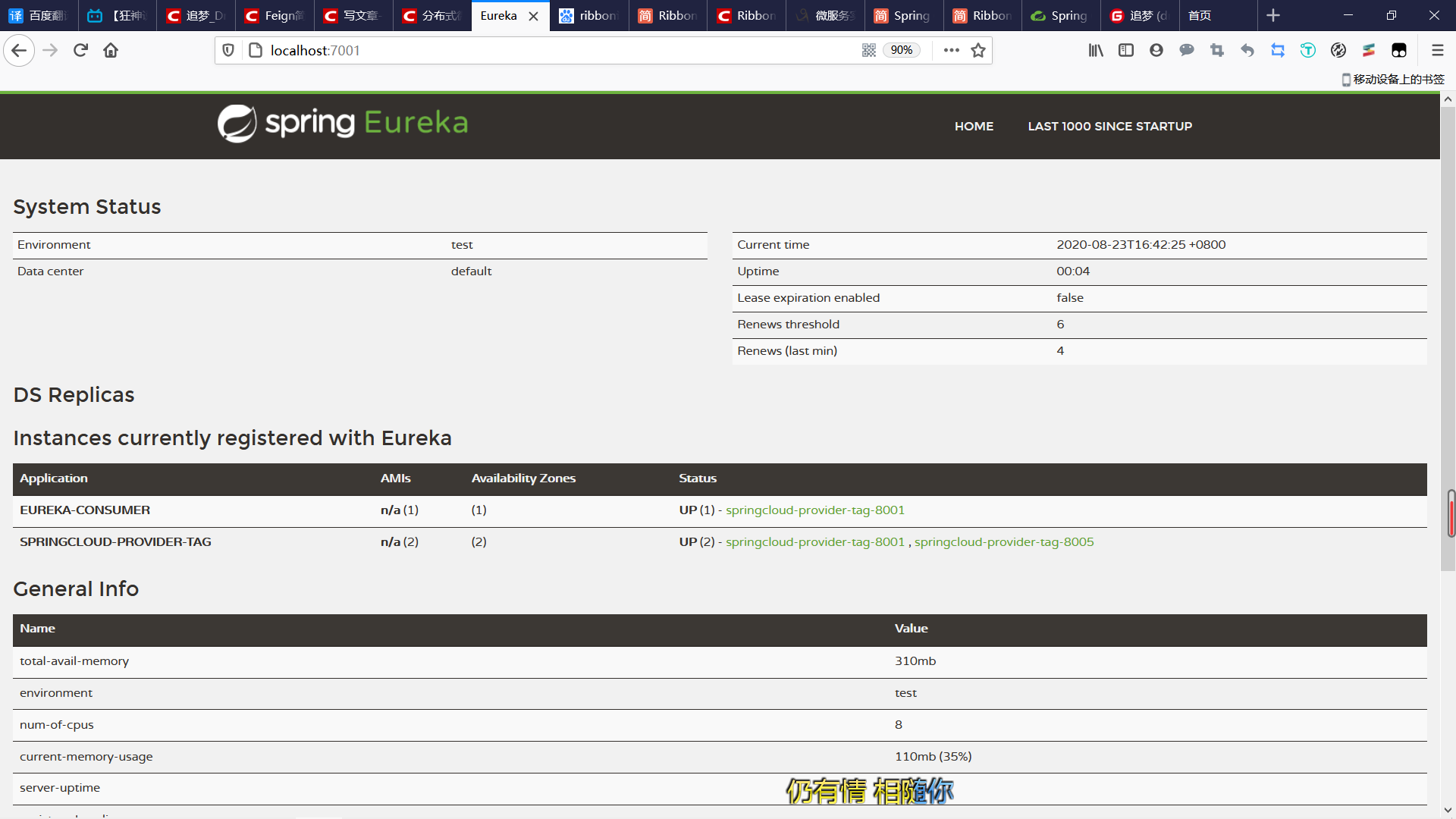
Task: Open a new browser tab
Action: (x=1273, y=15)
